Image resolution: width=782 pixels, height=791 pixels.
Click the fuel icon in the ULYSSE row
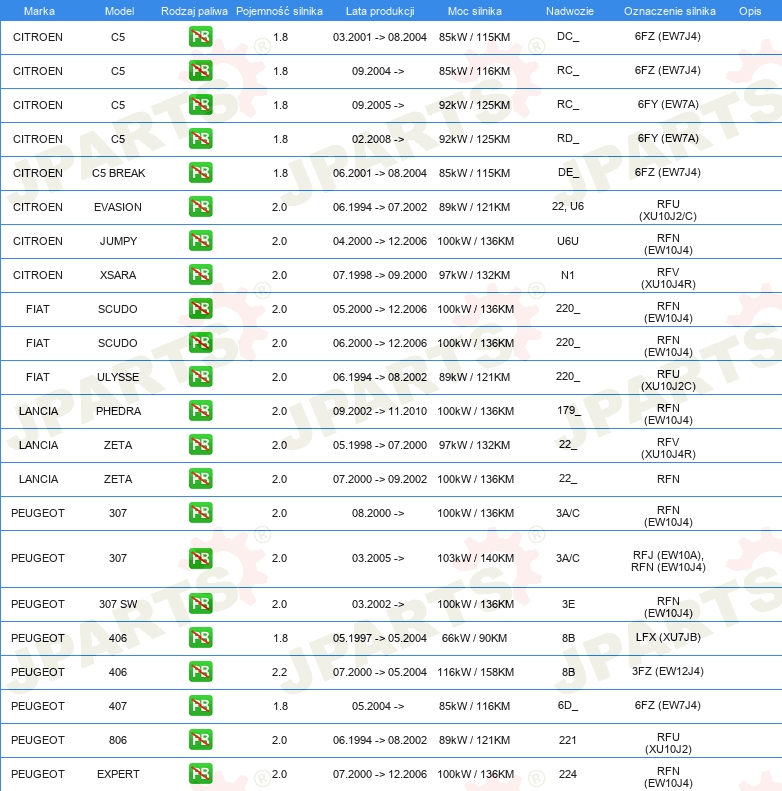pos(201,377)
